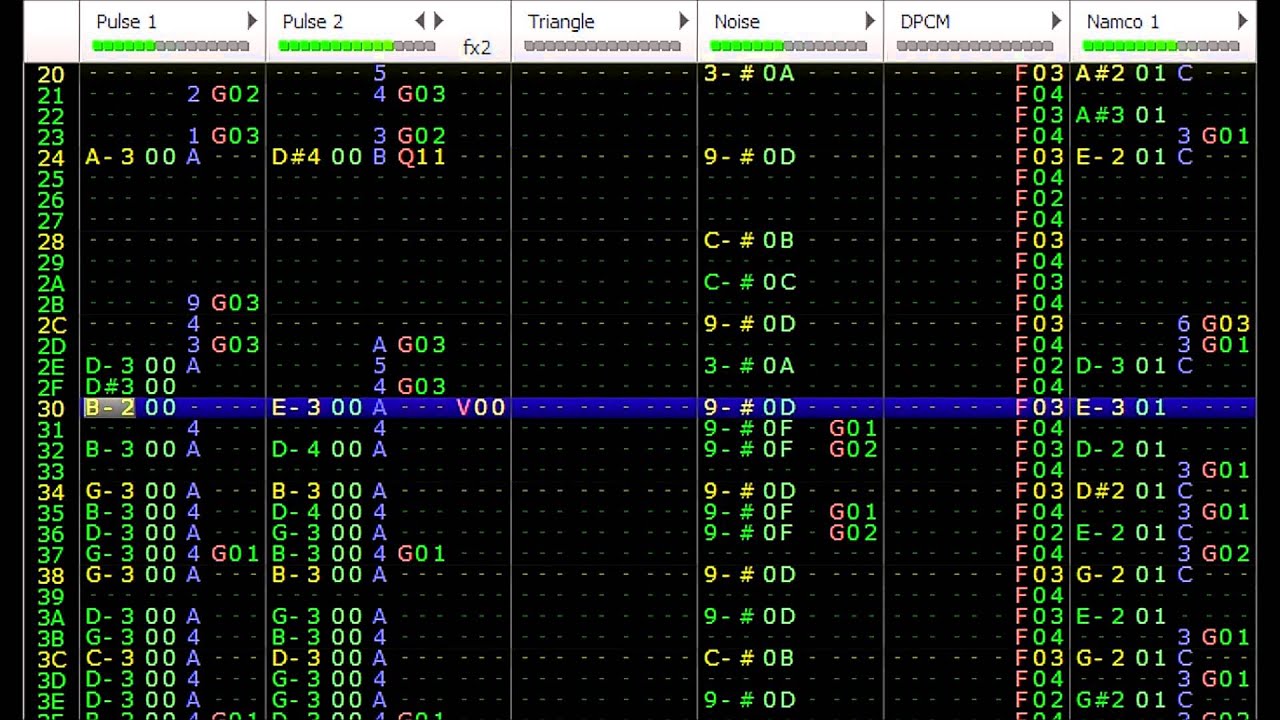Select row number 3C
This screenshot has width=1280, height=720.
51,659
